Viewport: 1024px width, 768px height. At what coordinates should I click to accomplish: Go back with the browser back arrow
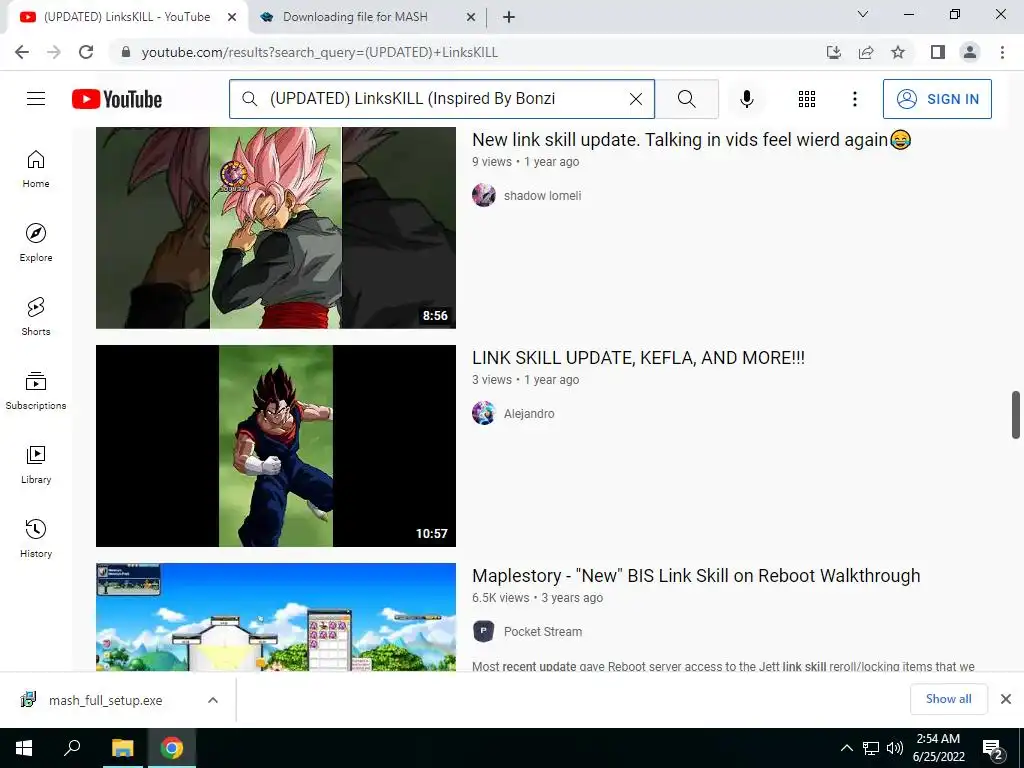22,52
